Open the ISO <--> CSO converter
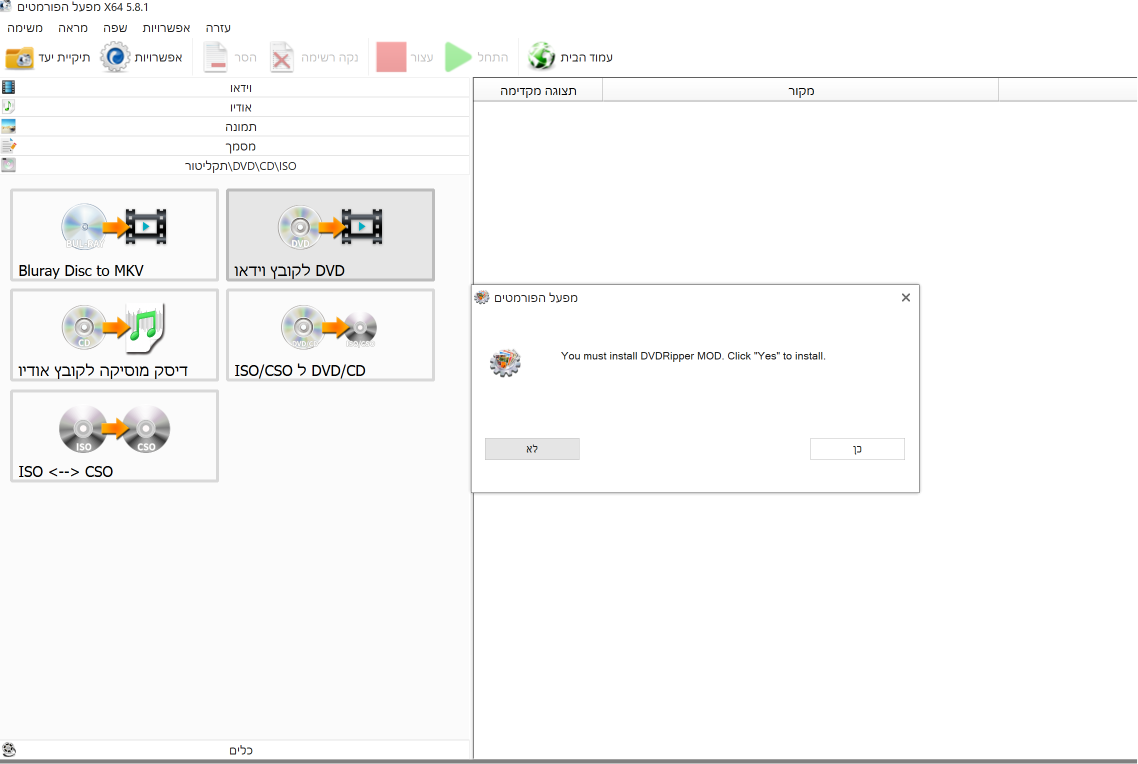1138x764 pixels. (x=115, y=436)
